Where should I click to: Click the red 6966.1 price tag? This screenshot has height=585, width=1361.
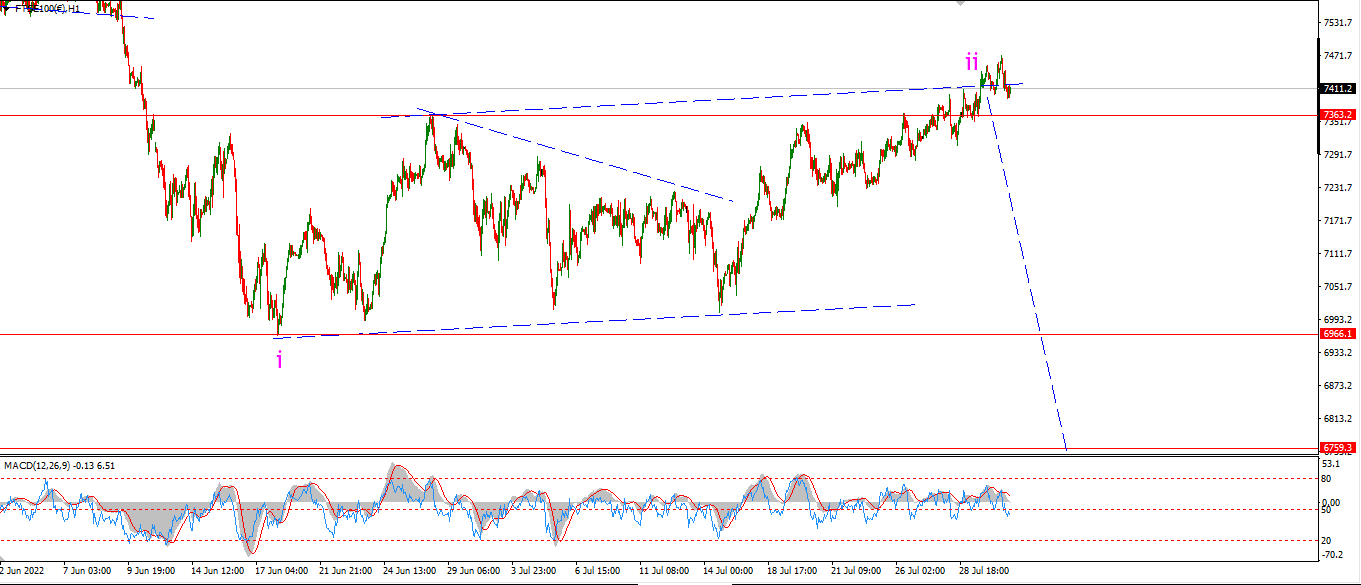point(1338,334)
